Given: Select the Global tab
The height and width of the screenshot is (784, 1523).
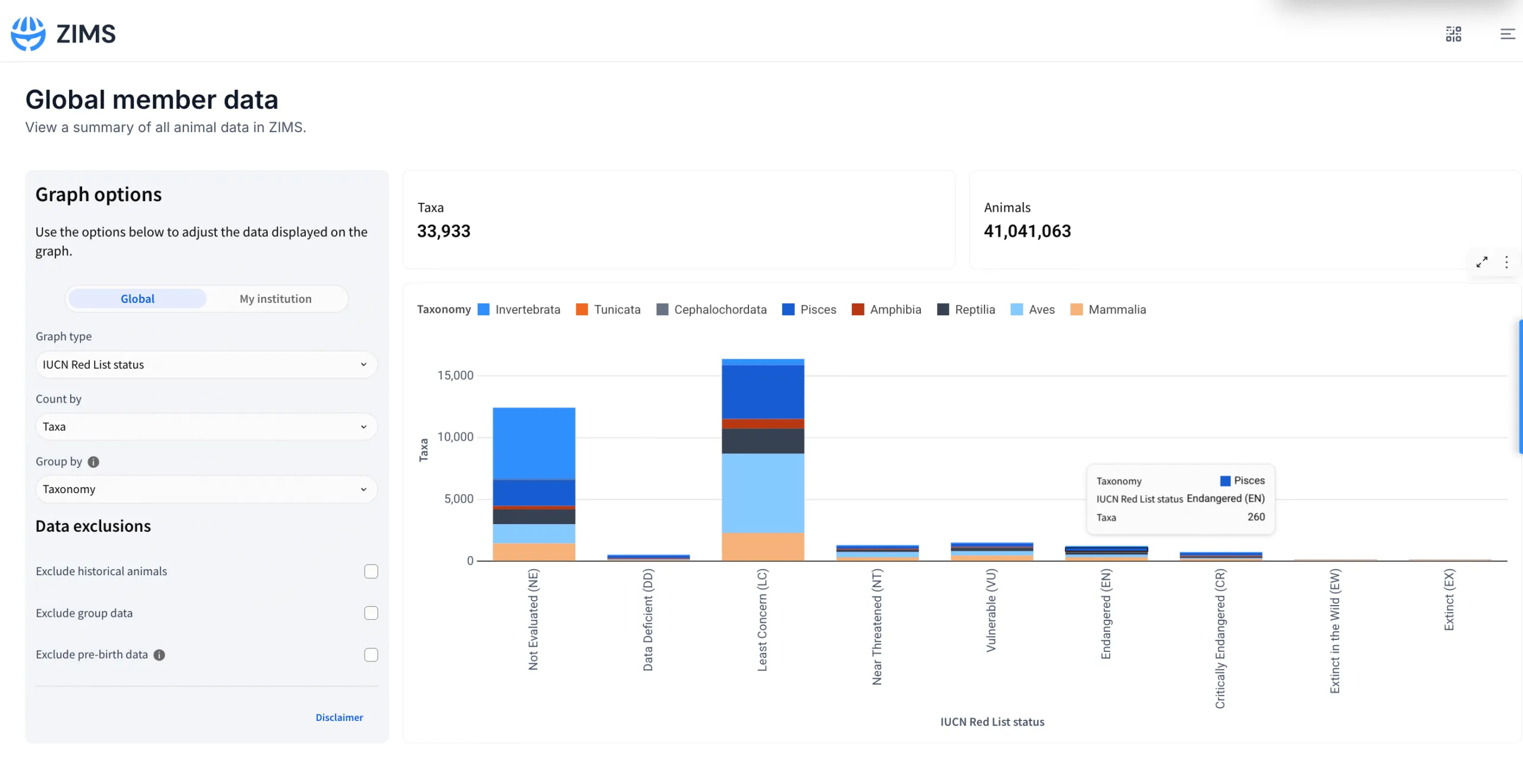Looking at the screenshot, I should pyautogui.click(x=137, y=299).
